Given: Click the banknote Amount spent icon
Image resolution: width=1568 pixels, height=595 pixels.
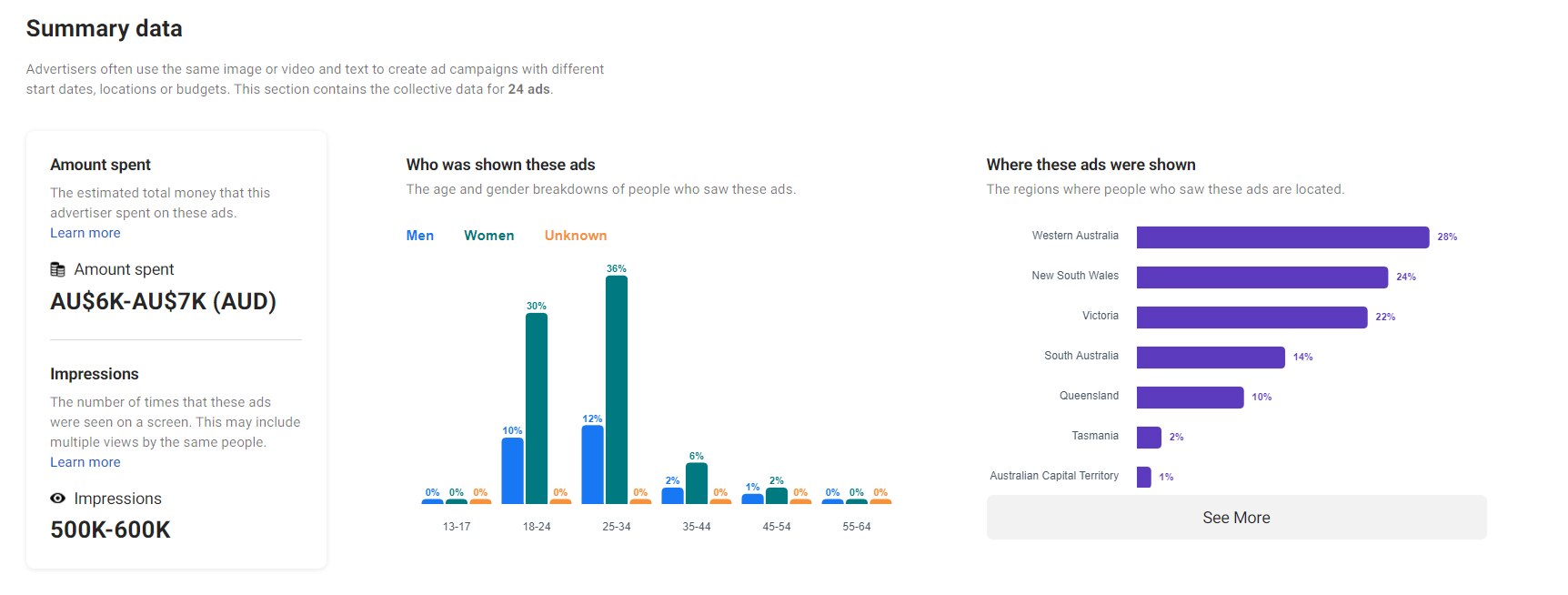Looking at the screenshot, I should pyautogui.click(x=57, y=268).
